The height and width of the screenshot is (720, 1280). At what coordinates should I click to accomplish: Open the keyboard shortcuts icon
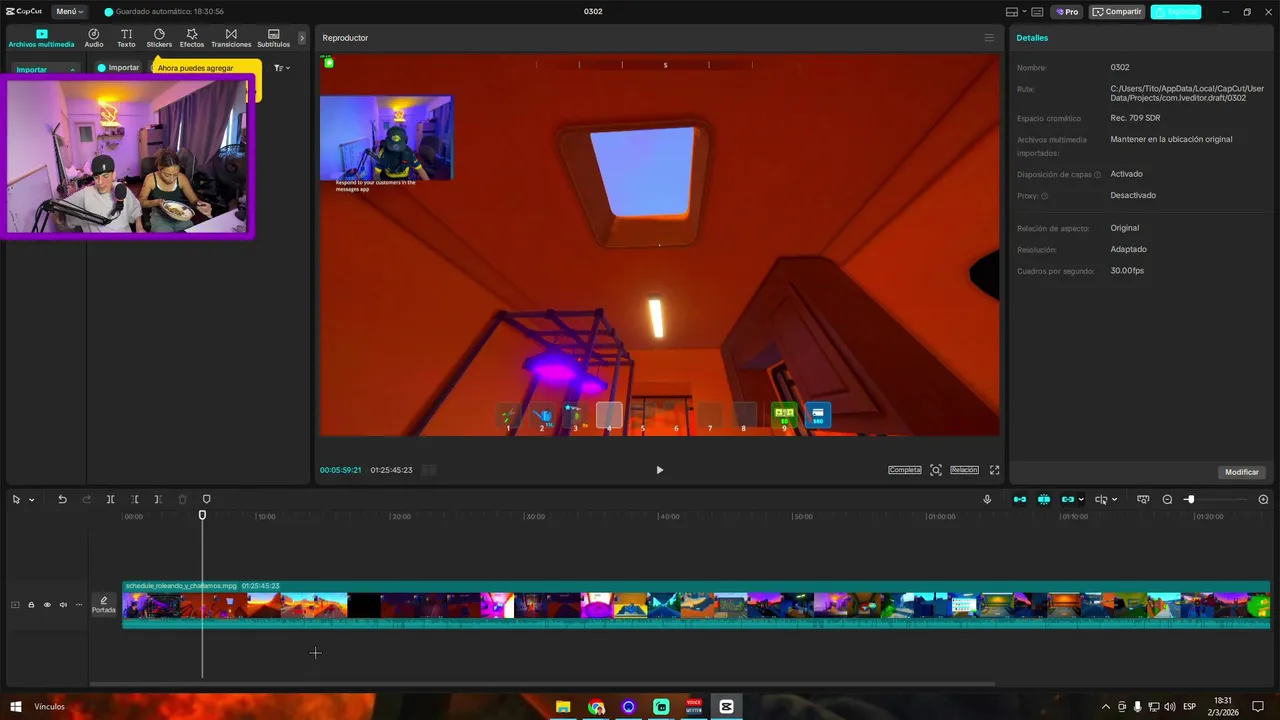(x=1037, y=12)
